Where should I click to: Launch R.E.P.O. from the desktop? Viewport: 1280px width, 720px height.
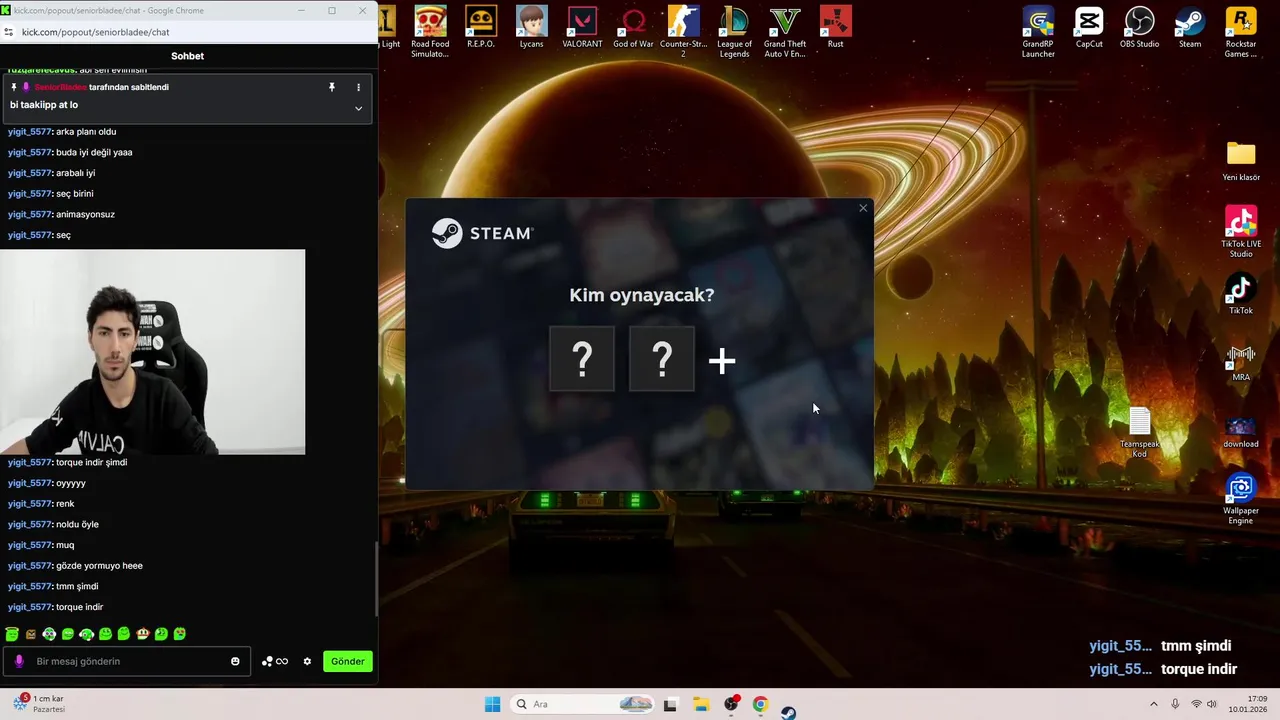481,28
